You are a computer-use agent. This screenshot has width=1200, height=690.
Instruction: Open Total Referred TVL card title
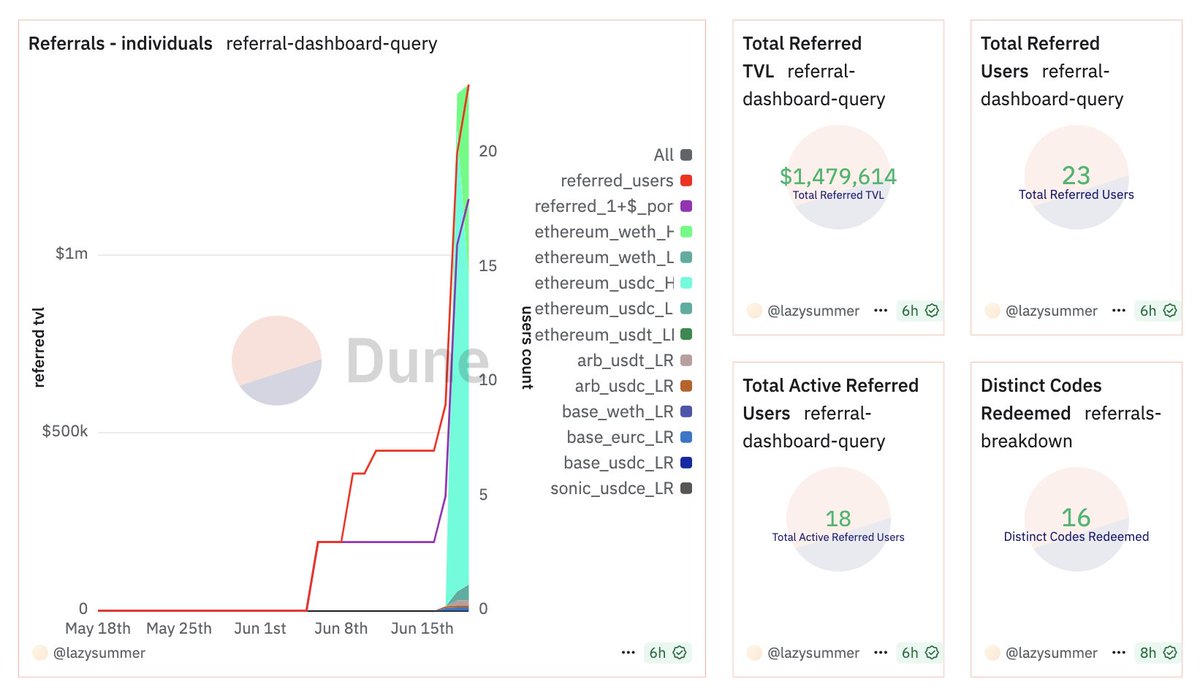tap(802, 57)
